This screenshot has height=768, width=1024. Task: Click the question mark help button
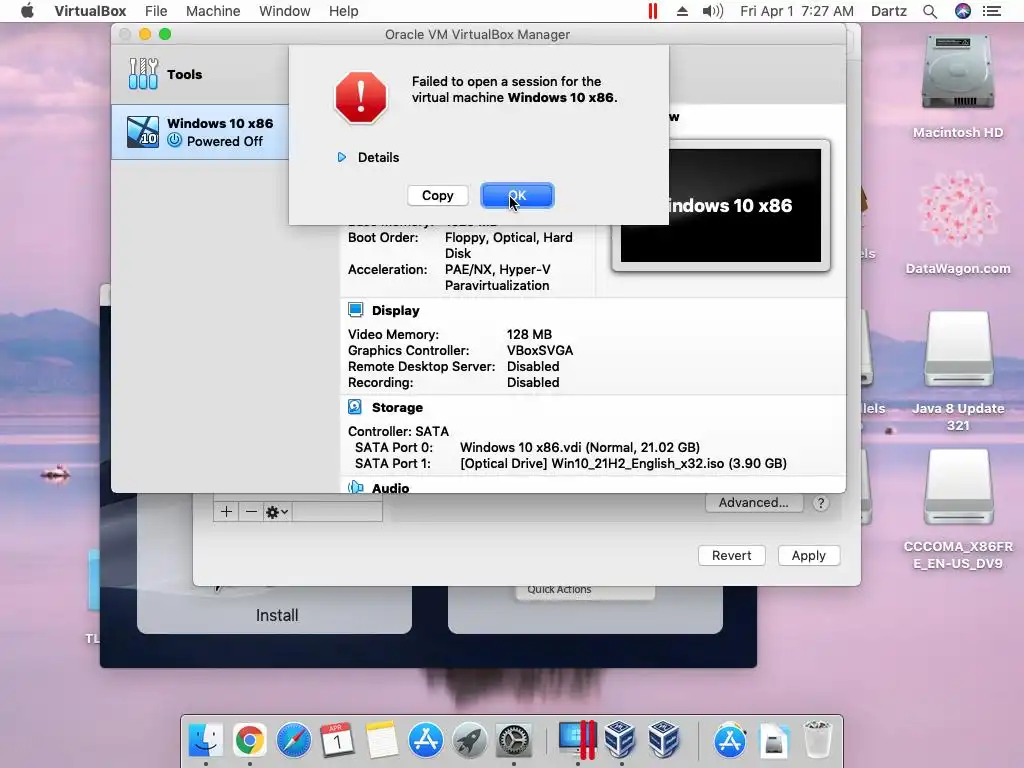coord(821,503)
